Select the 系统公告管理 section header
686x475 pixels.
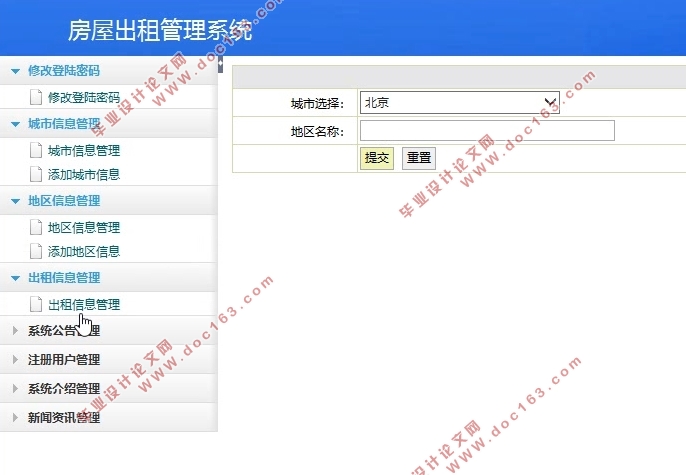pyautogui.click(x=108, y=331)
